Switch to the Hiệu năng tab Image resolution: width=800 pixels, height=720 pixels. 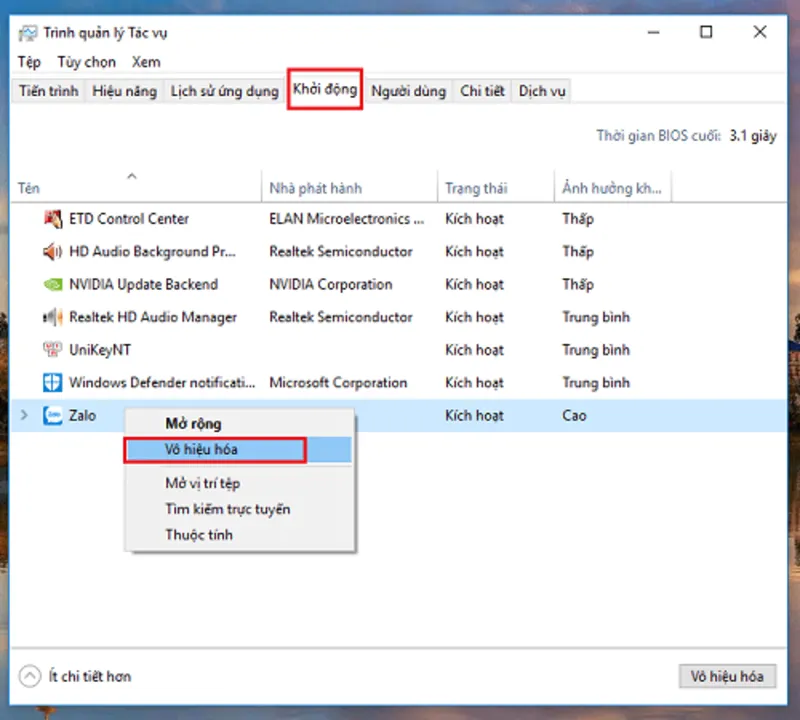tap(123, 91)
